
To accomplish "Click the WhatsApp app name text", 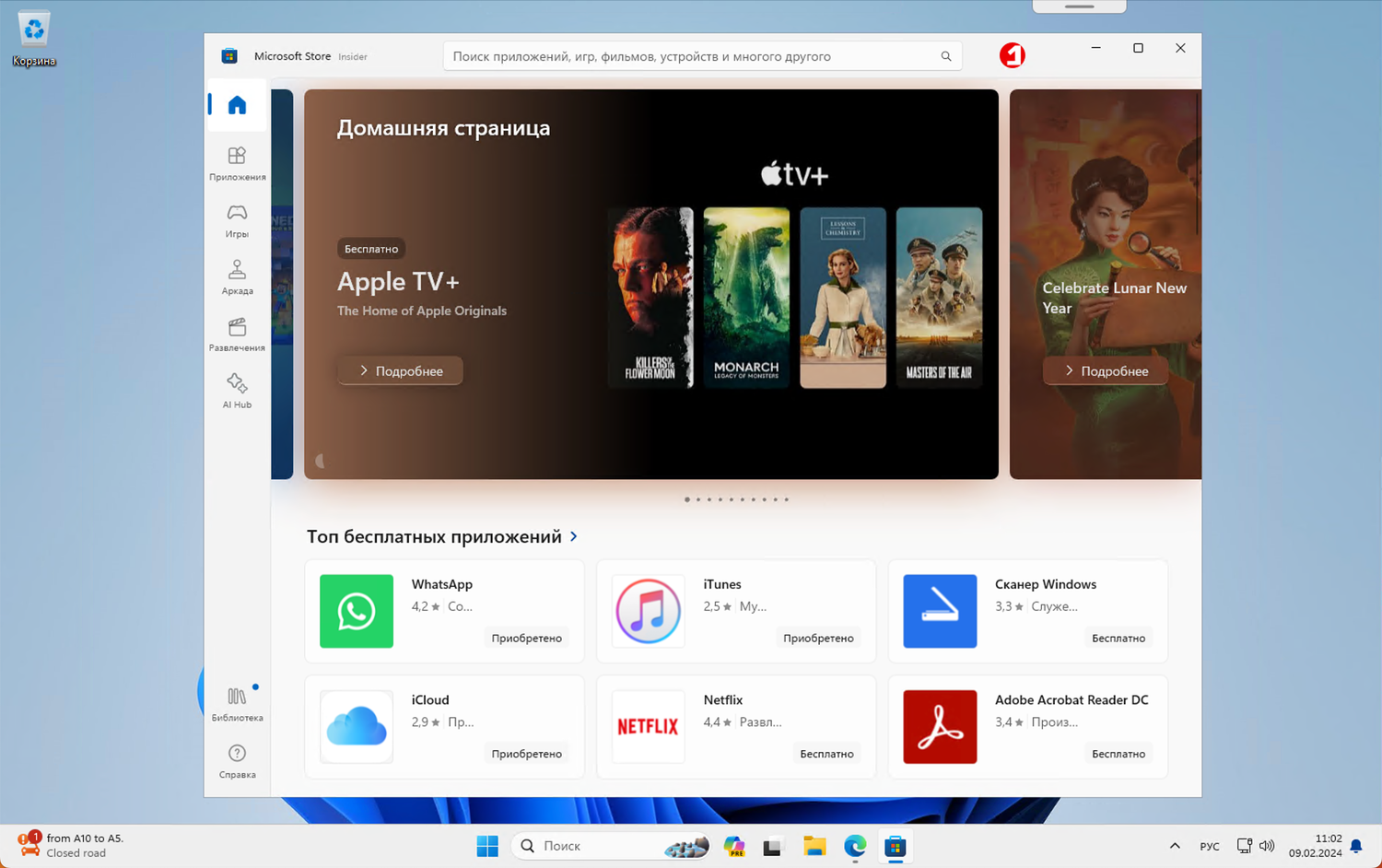I will 442,584.
